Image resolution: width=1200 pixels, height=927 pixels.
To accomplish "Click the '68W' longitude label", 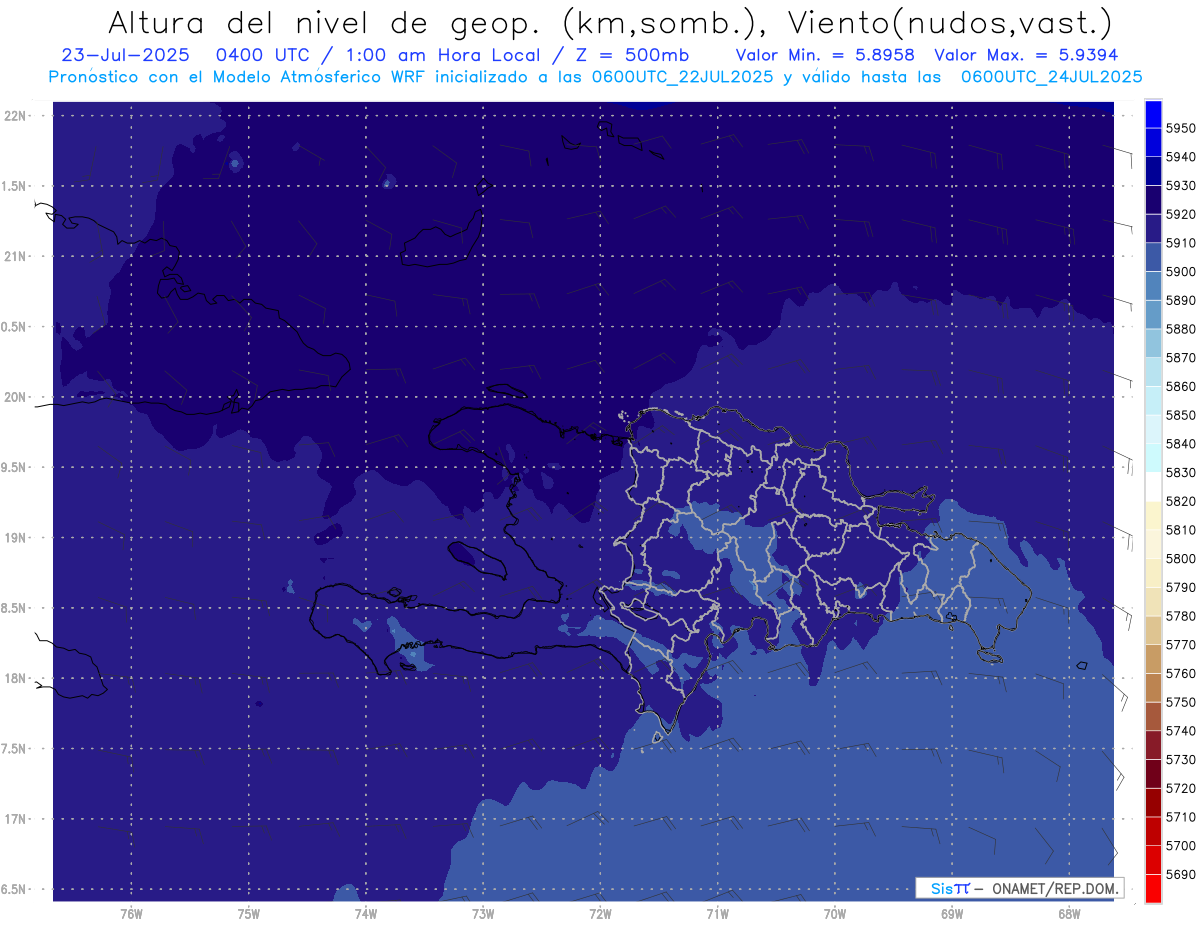I will pos(1069,914).
